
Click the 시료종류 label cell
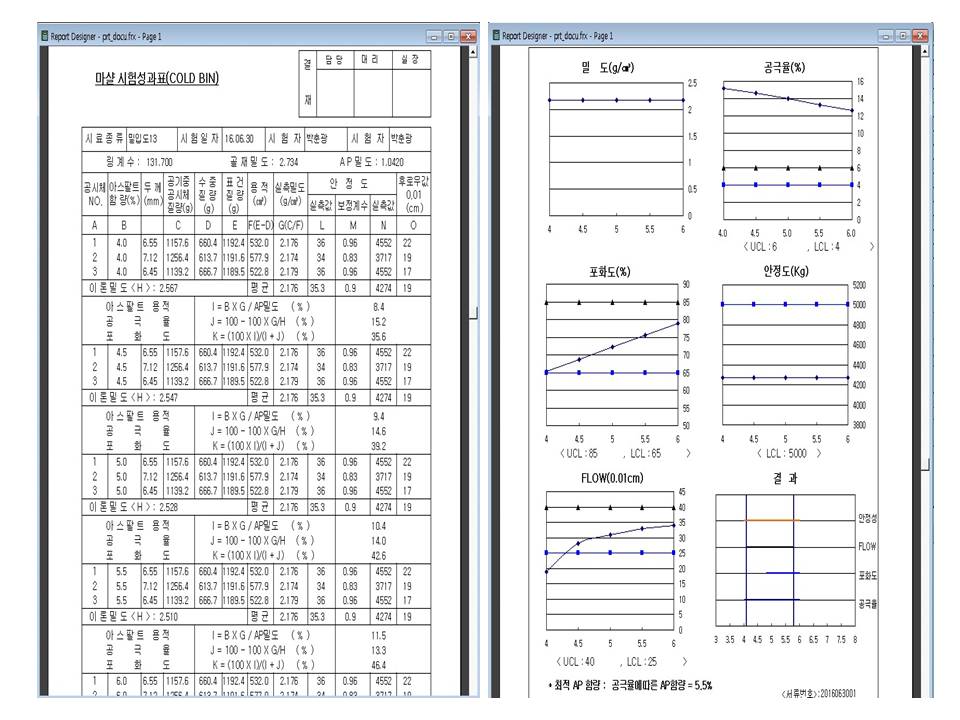pos(104,139)
